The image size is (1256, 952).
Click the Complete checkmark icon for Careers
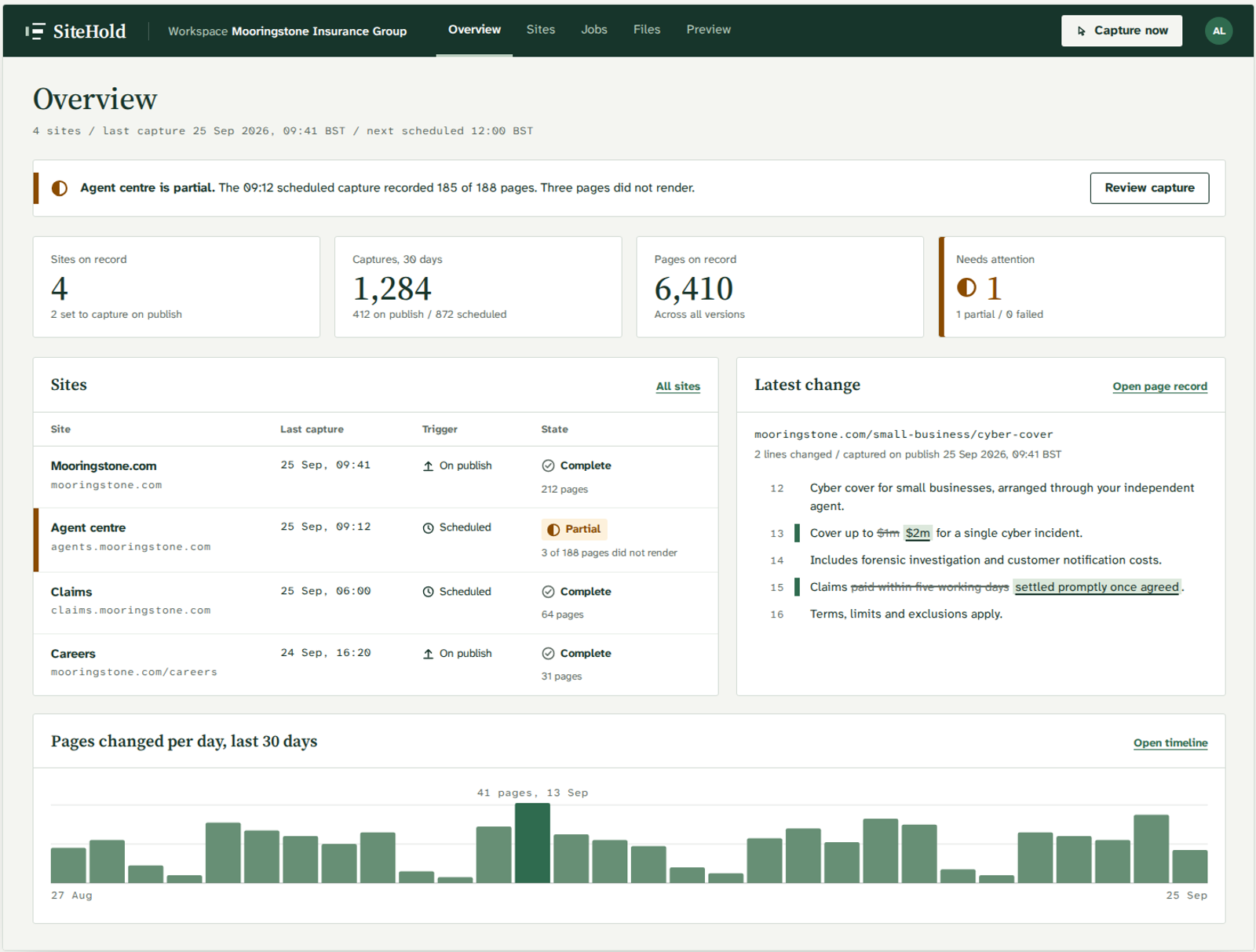(x=548, y=653)
